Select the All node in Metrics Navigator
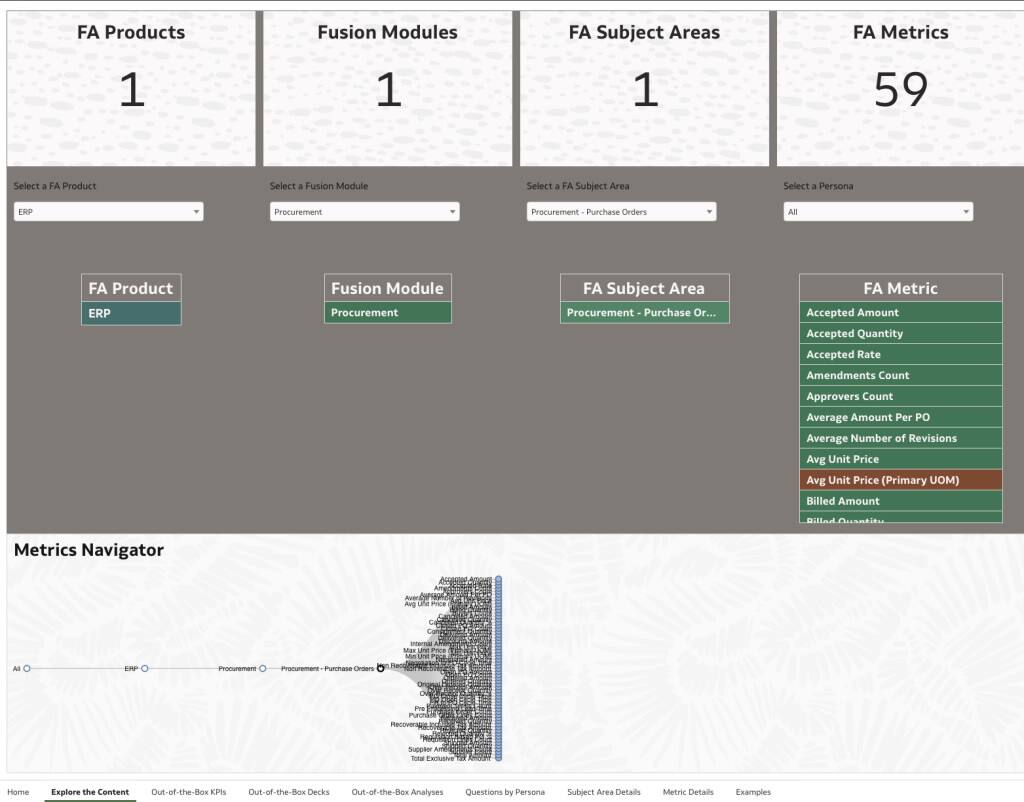 [26, 667]
